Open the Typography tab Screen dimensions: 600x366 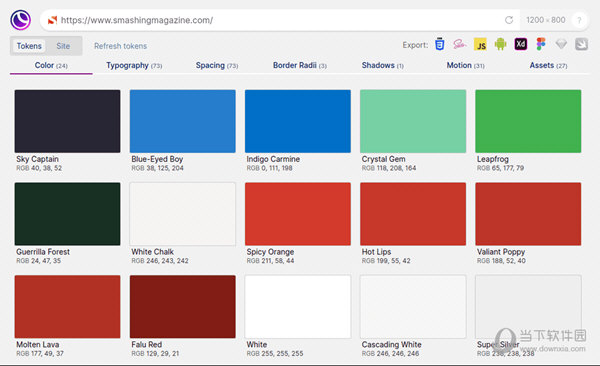point(134,65)
